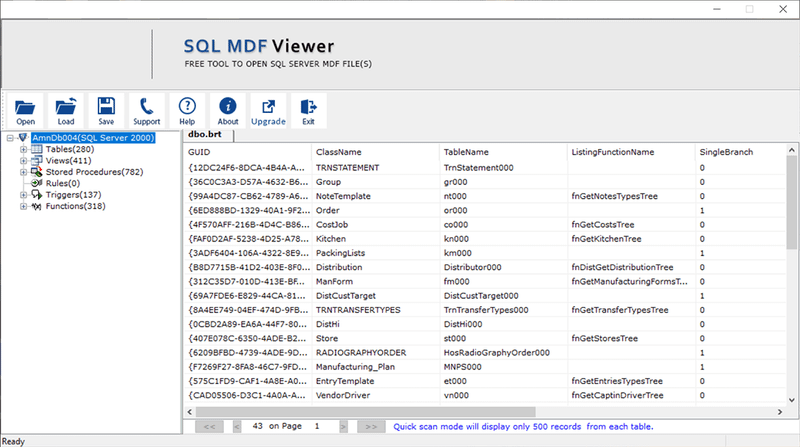The width and height of the screenshot is (800, 447).
Task: Click the ListingFunctionName column header
Action: (x=631, y=152)
